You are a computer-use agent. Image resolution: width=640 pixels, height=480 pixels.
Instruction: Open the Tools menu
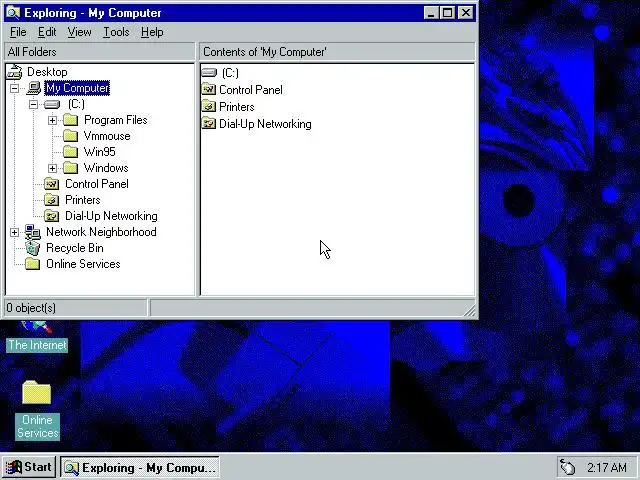pos(116,32)
